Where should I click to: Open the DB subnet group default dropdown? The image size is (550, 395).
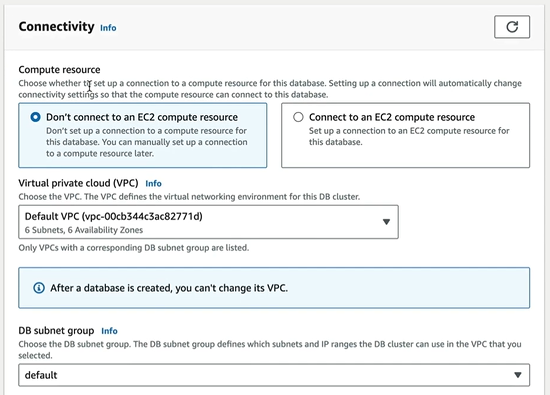[x=274, y=375]
